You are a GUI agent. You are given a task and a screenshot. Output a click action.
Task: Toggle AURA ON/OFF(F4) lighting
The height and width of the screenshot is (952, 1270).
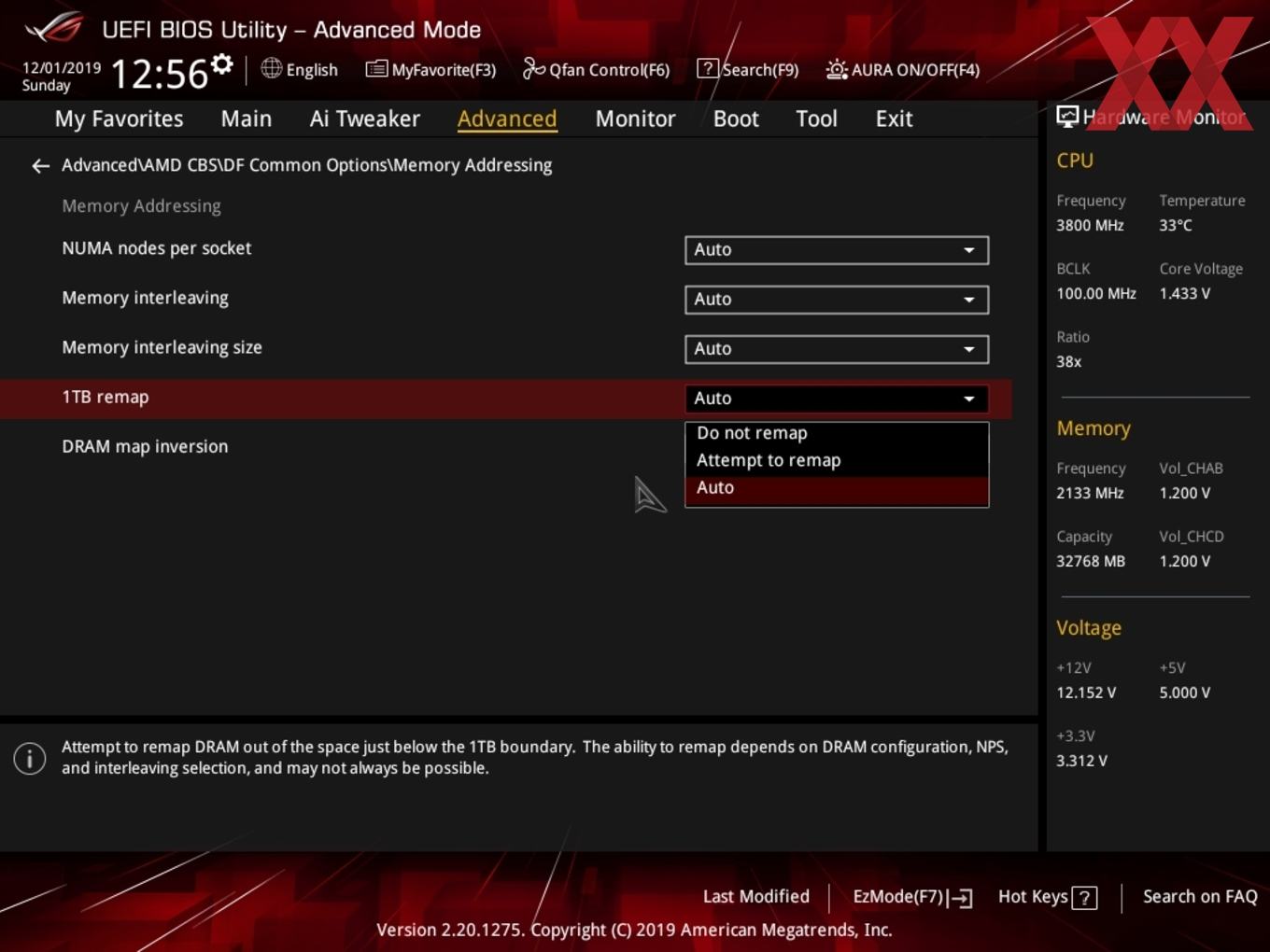[903, 69]
